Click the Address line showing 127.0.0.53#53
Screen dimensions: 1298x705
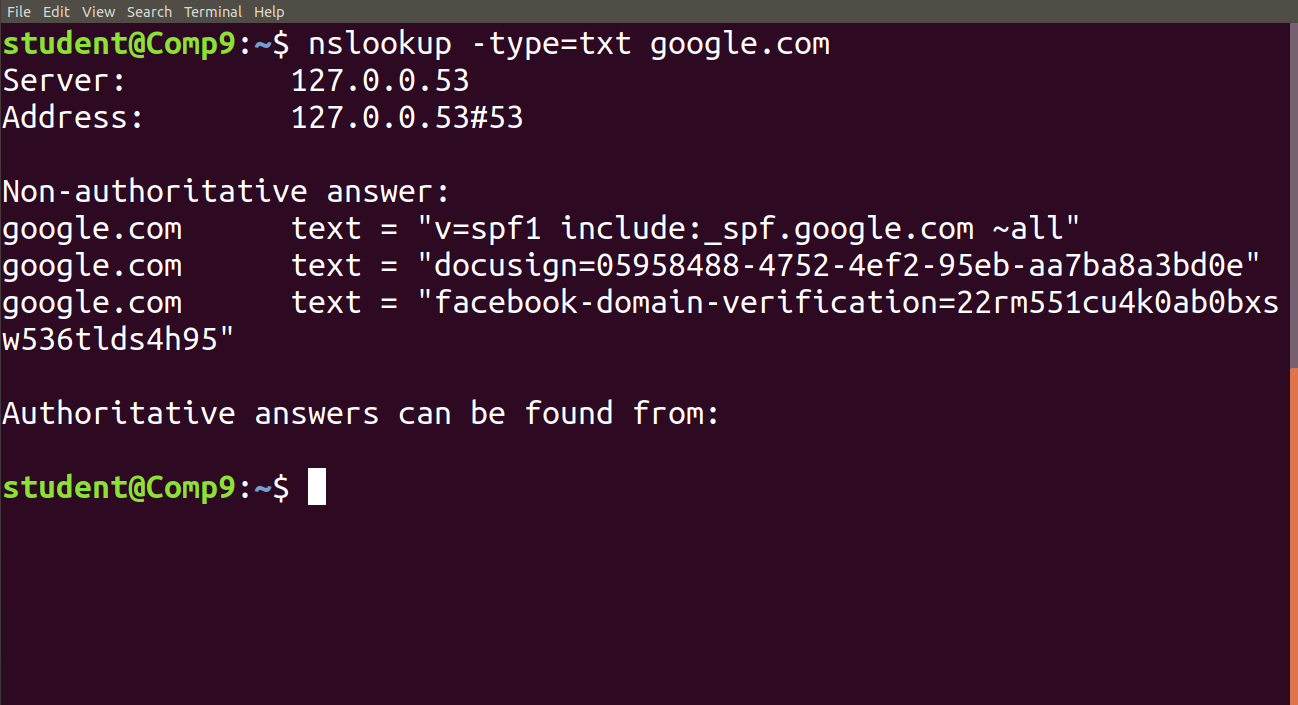[x=407, y=117]
